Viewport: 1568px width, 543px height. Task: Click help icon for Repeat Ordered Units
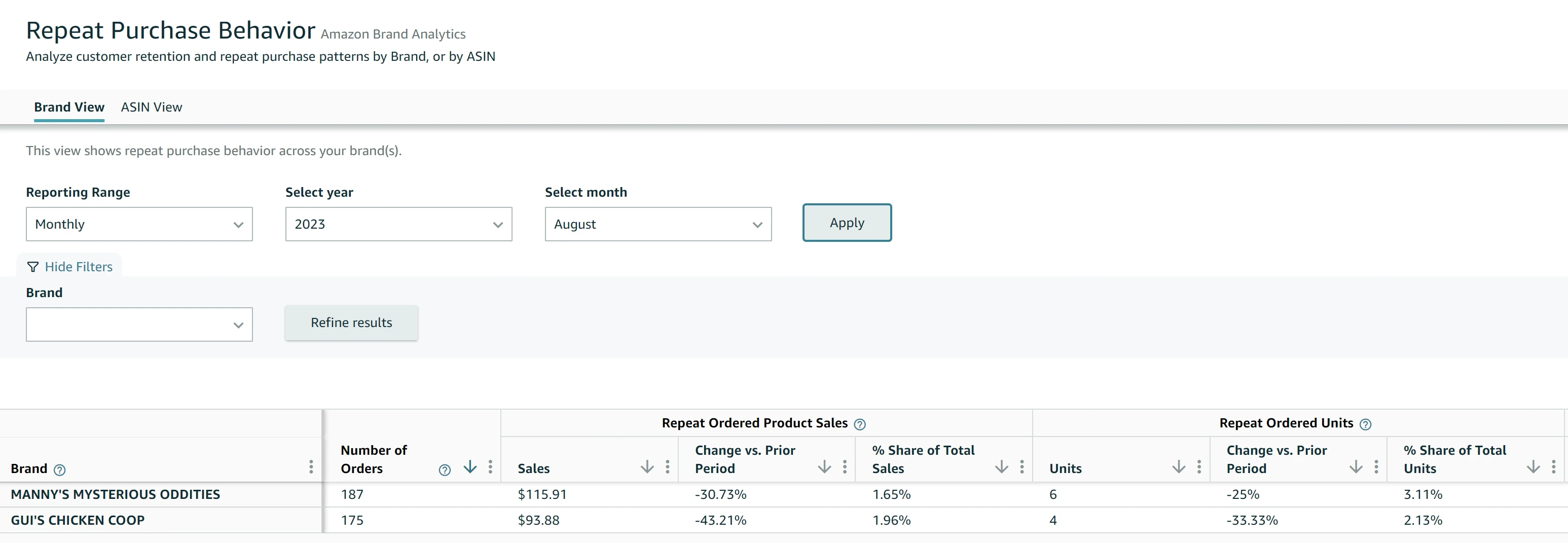click(1365, 424)
